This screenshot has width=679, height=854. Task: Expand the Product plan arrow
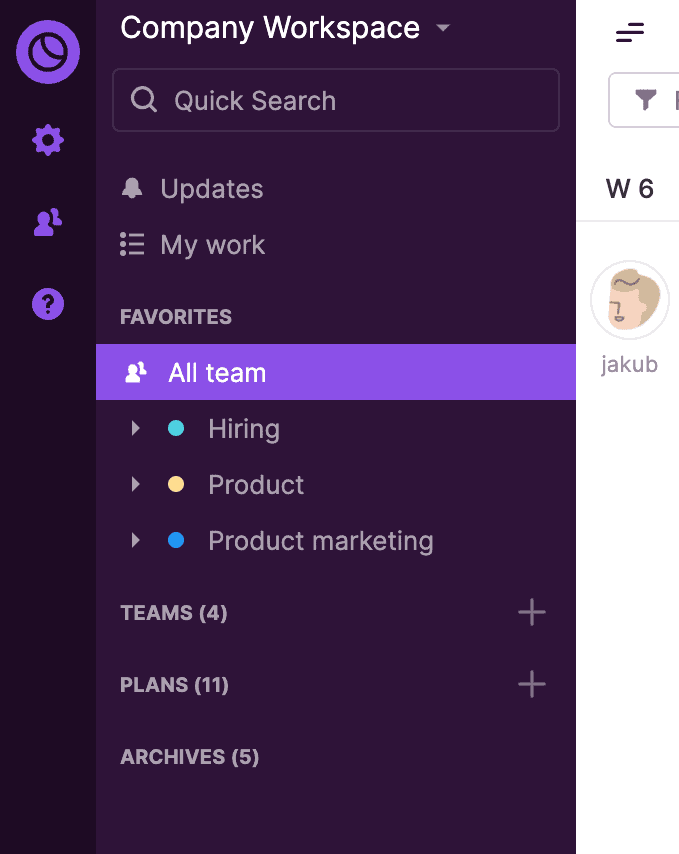coord(136,485)
